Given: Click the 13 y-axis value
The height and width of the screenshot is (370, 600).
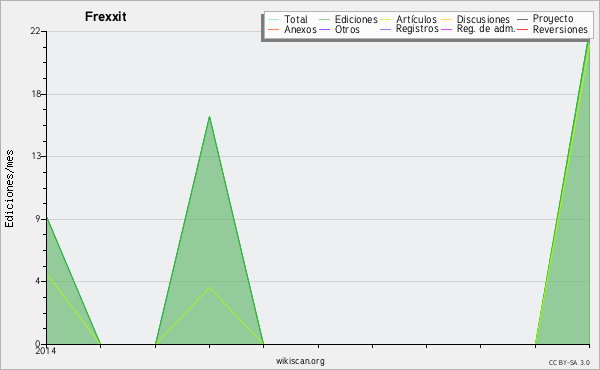Looking at the screenshot, I should tap(36, 156).
